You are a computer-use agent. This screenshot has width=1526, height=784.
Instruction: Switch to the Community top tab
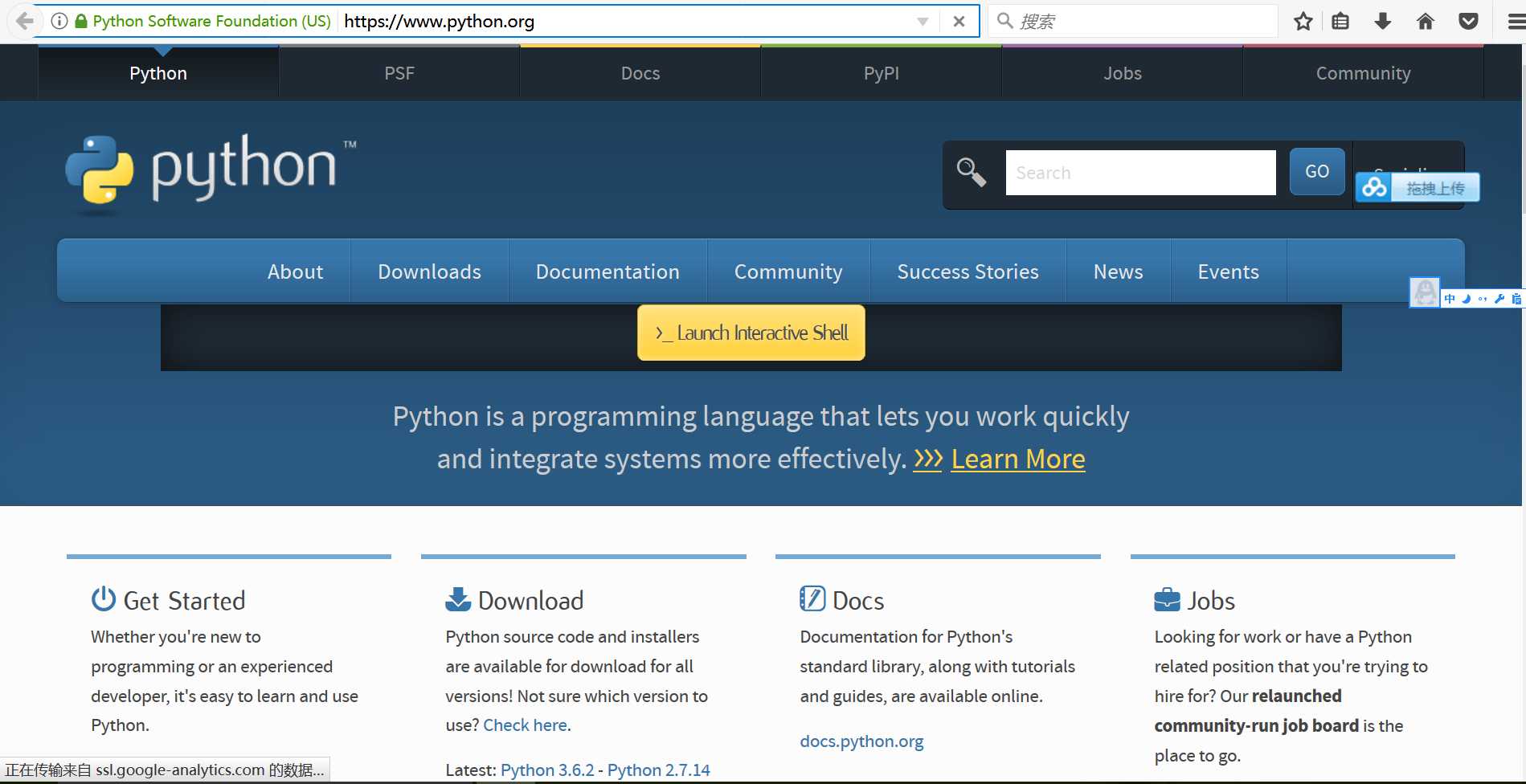click(x=1364, y=73)
